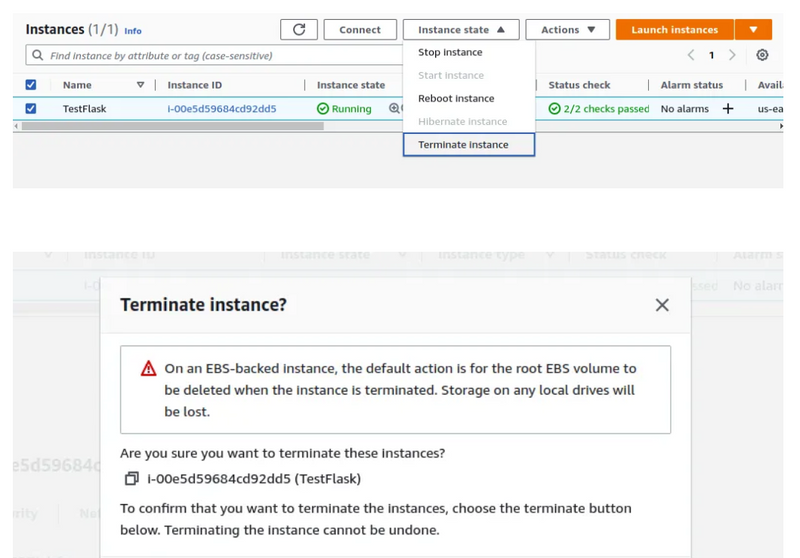Viewport: 800px width, 558px height.
Task: Go to next page arrow
Action: coord(732,56)
